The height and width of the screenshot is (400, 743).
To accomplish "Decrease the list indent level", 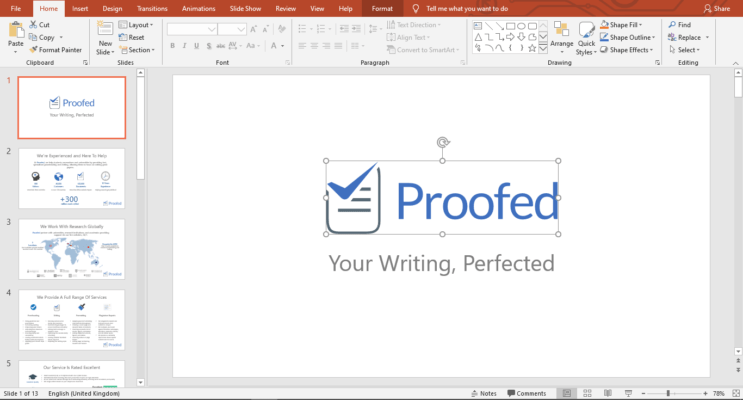I will coord(344,29).
